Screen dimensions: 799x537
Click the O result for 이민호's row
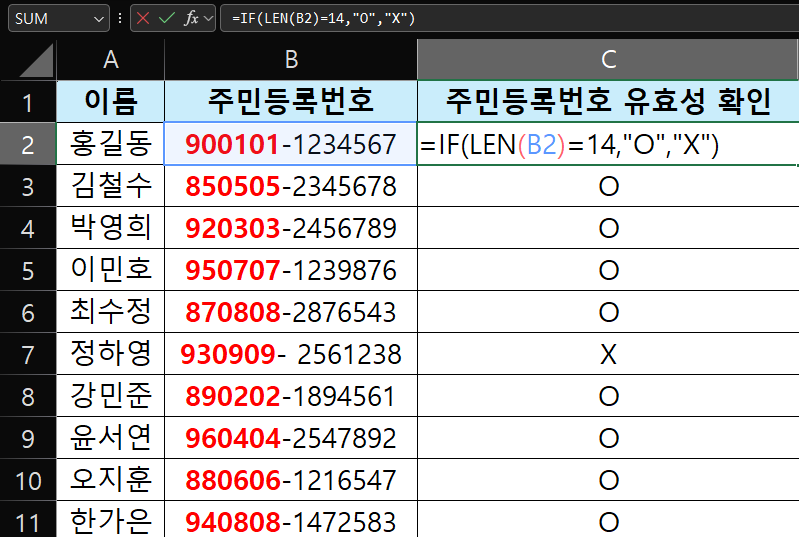coord(608,270)
